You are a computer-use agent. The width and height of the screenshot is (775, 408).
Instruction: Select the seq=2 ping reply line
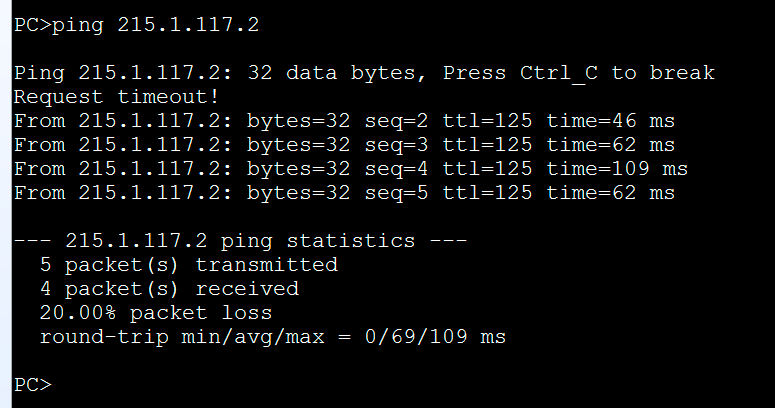click(344, 121)
